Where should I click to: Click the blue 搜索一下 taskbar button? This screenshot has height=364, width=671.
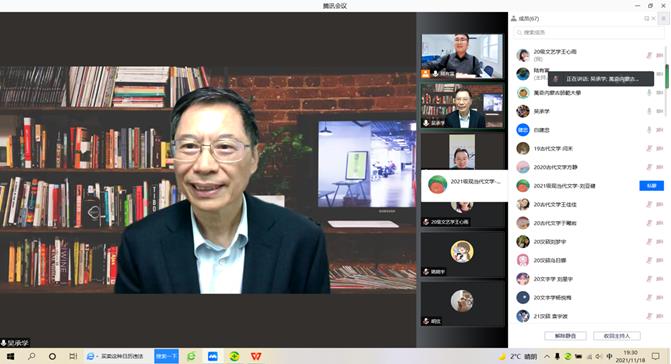166,356
